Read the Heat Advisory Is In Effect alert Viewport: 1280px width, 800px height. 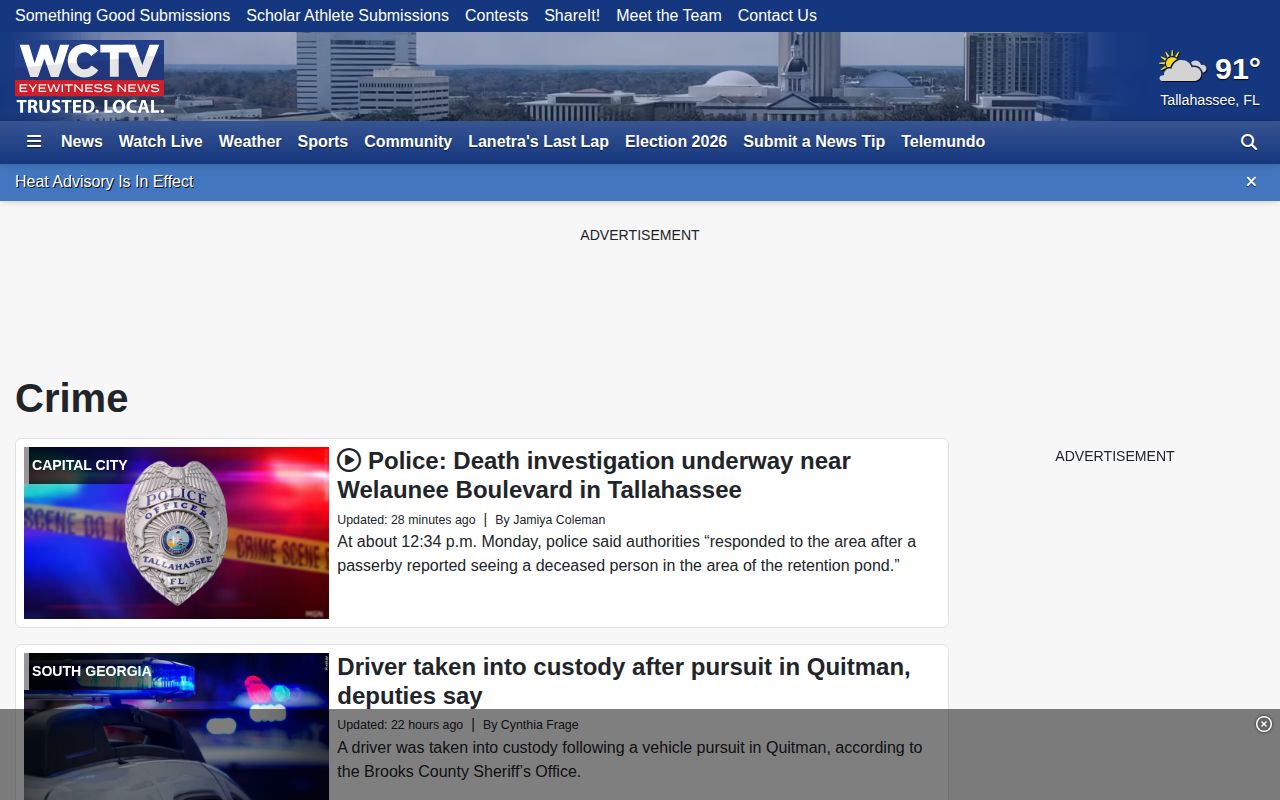click(104, 182)
